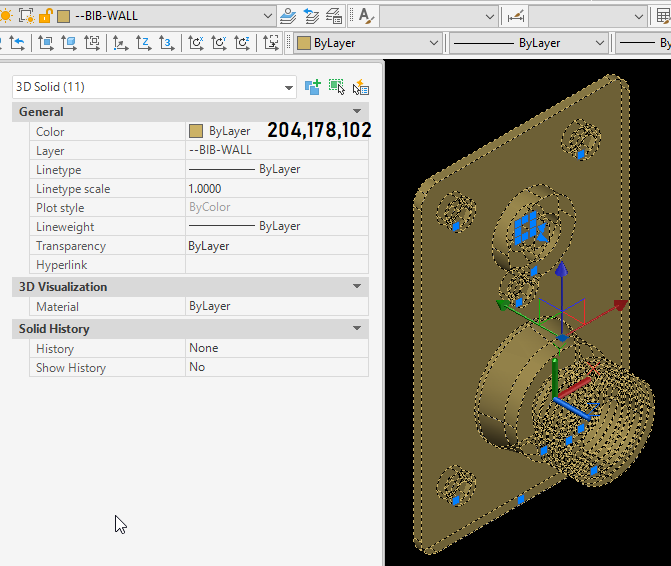The image size is (671, 566).
Task: Click the blue grip on bottom-left mounting hole
Action: click(456, 500)
